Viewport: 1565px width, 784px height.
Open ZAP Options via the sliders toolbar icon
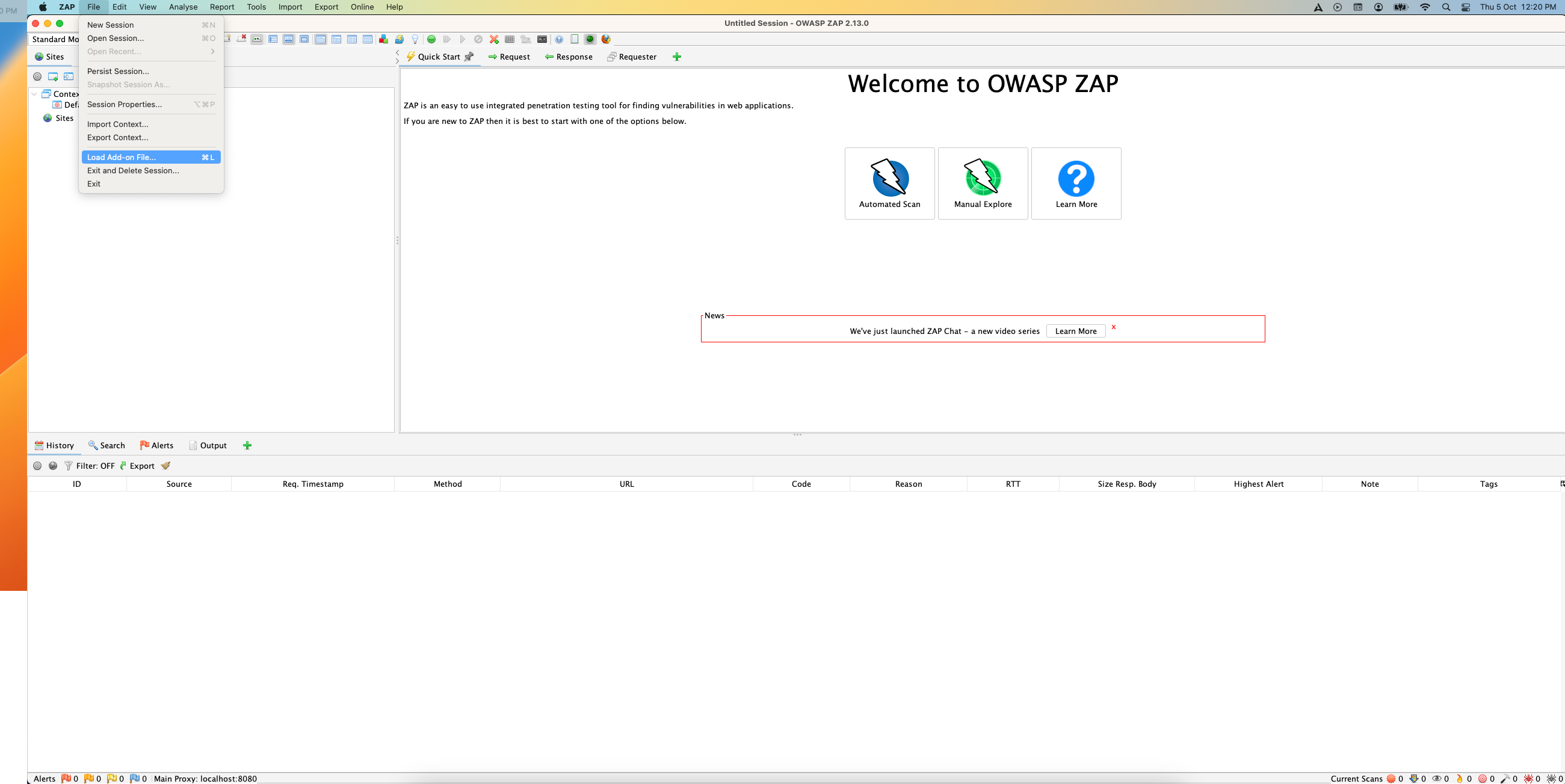[509, 39]
